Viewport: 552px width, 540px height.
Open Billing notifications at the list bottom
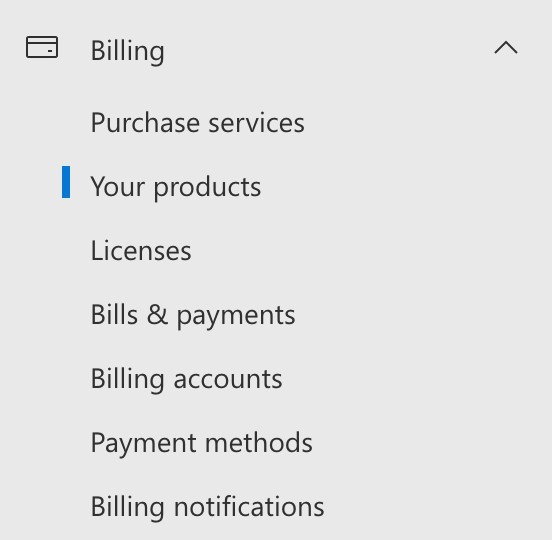click(x=207, y=507)
